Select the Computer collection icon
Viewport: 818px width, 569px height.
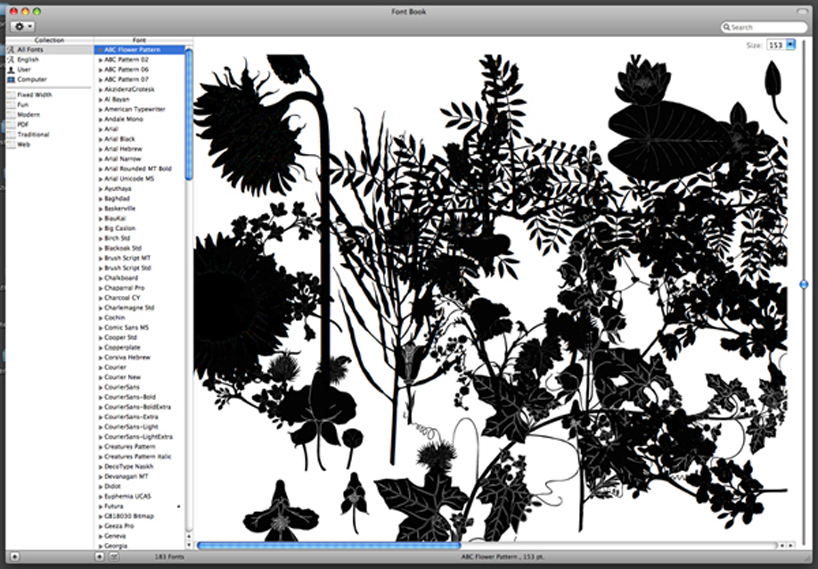point(11,79)
